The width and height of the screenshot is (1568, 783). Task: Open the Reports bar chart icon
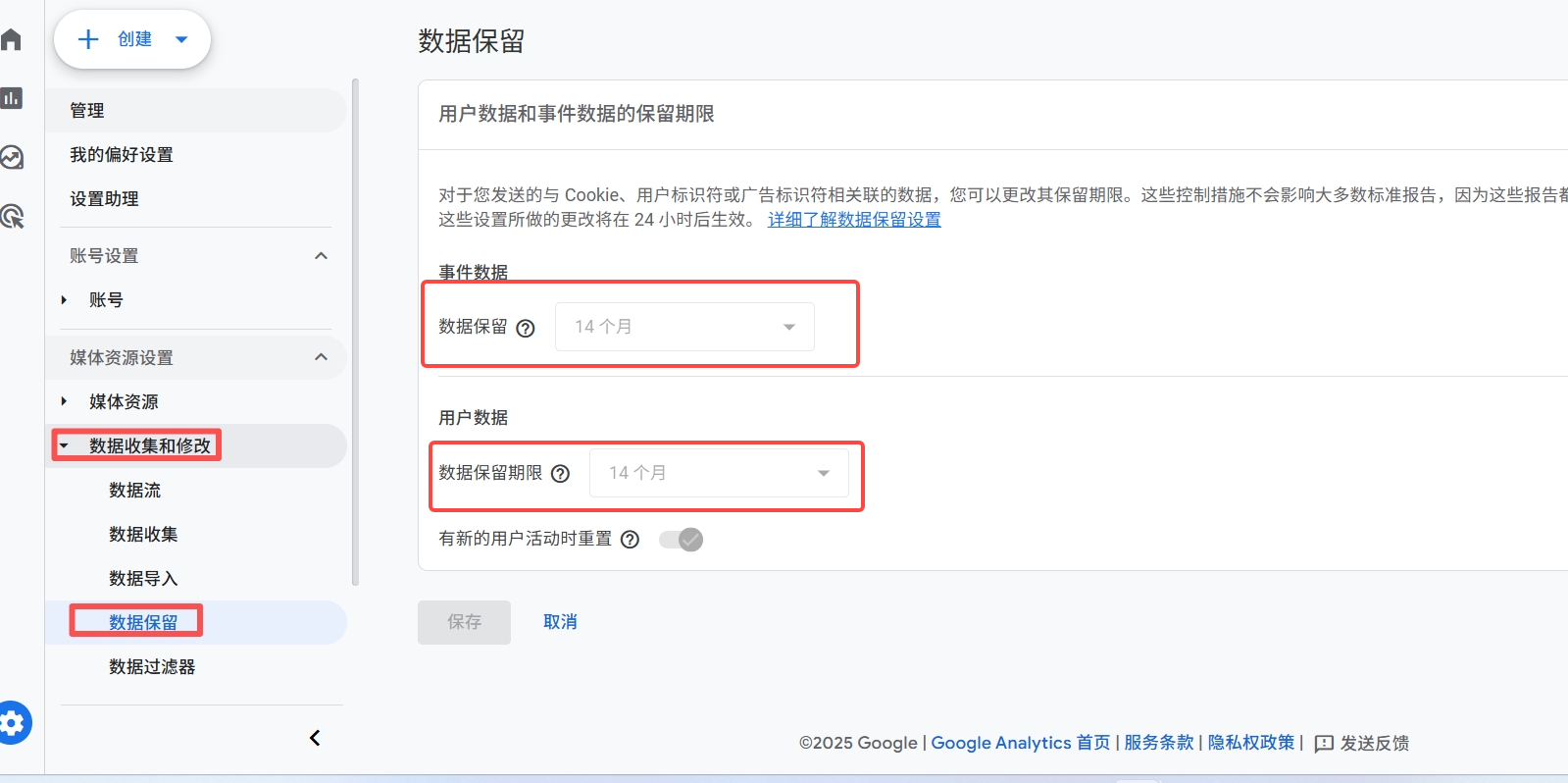pyautogui.click(x=12, y=98)
